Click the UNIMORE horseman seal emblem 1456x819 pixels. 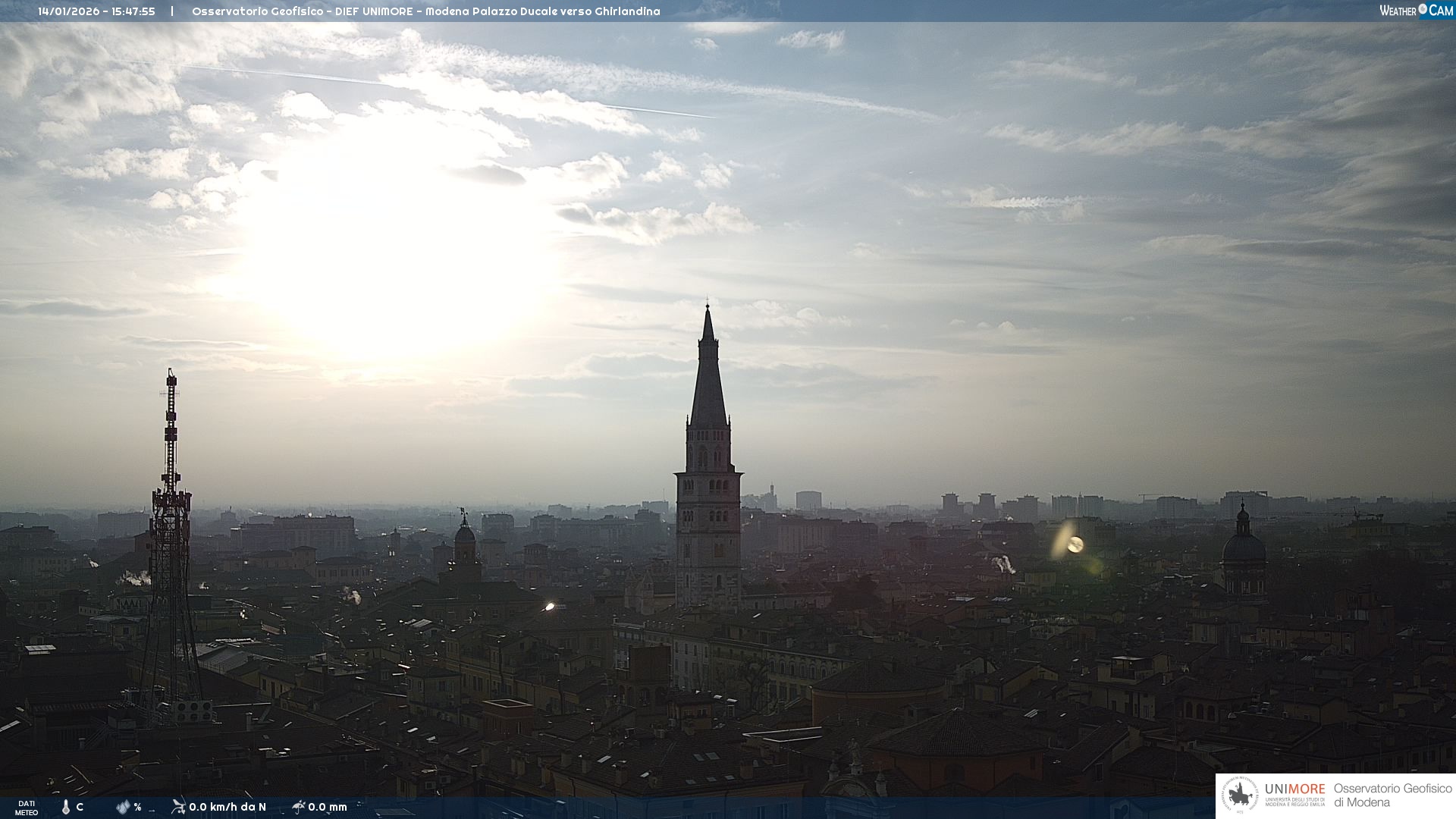coord(1241,795)
